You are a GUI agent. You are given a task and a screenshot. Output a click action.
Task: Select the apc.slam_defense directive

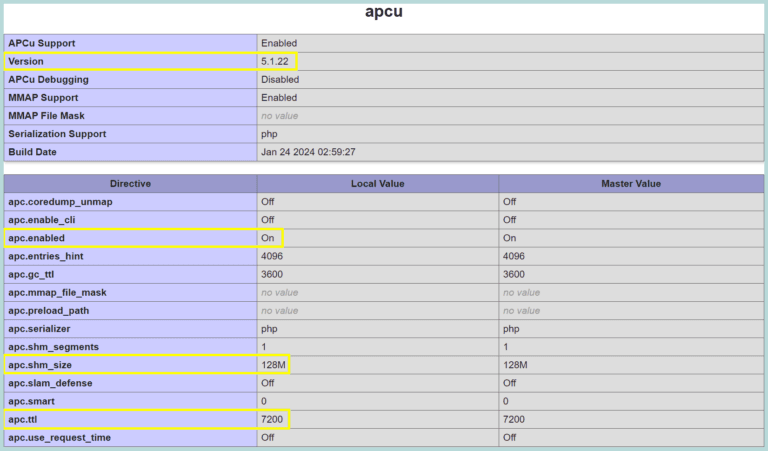(x=50, y=383)
